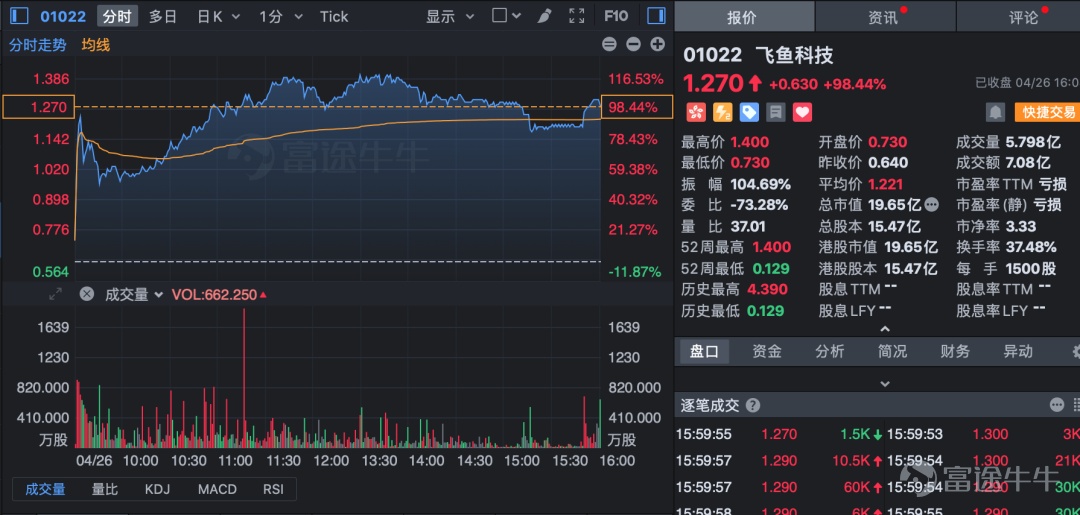
Task: Select the 量比 indicator
Action: (105, 490)
